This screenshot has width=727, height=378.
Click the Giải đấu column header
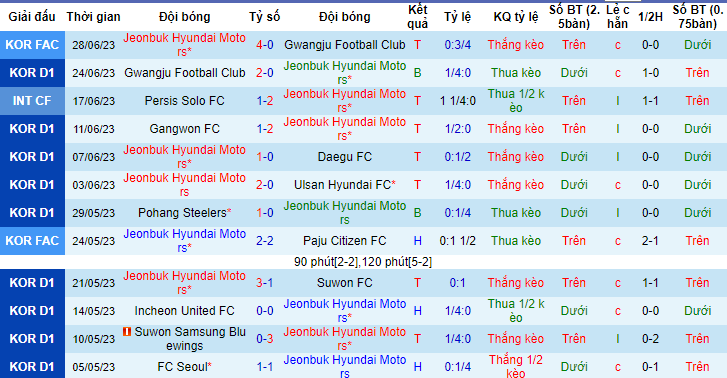point(32,17)
